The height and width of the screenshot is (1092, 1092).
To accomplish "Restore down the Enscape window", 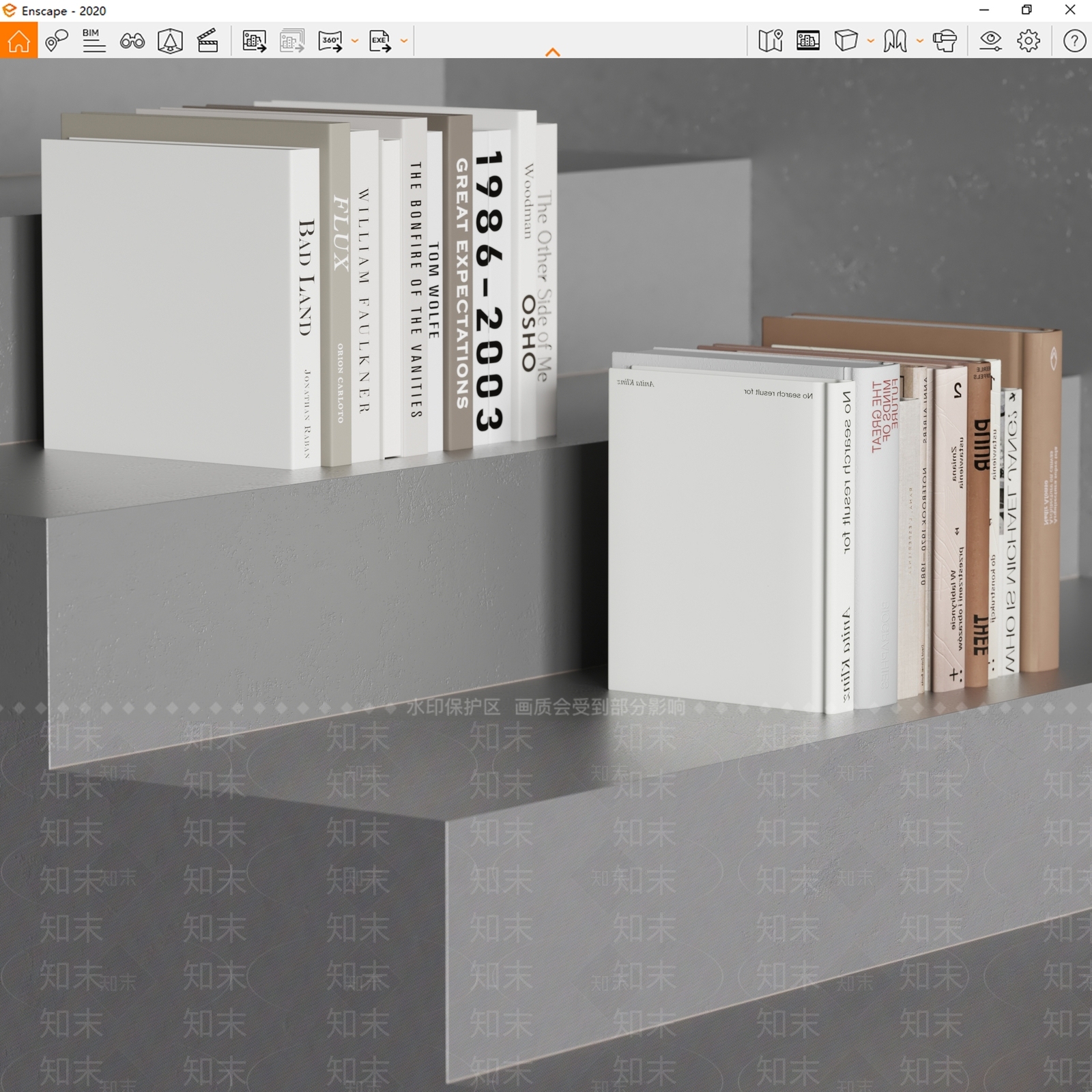I will click(1026, 10).
